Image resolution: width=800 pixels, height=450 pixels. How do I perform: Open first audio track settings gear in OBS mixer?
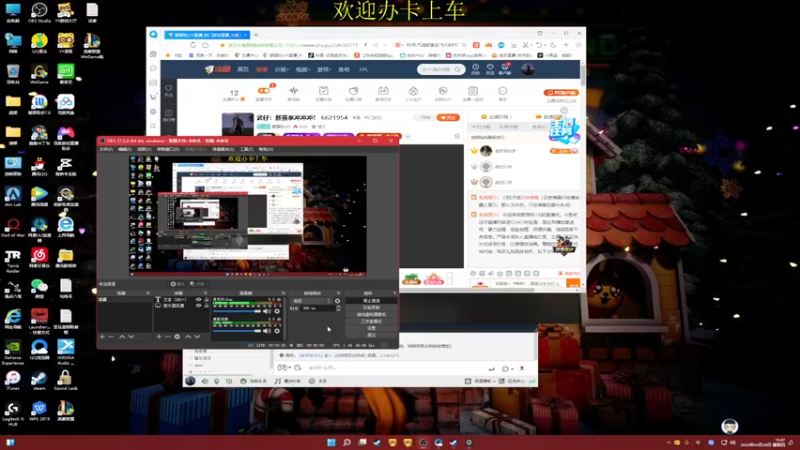coord(277,311)
